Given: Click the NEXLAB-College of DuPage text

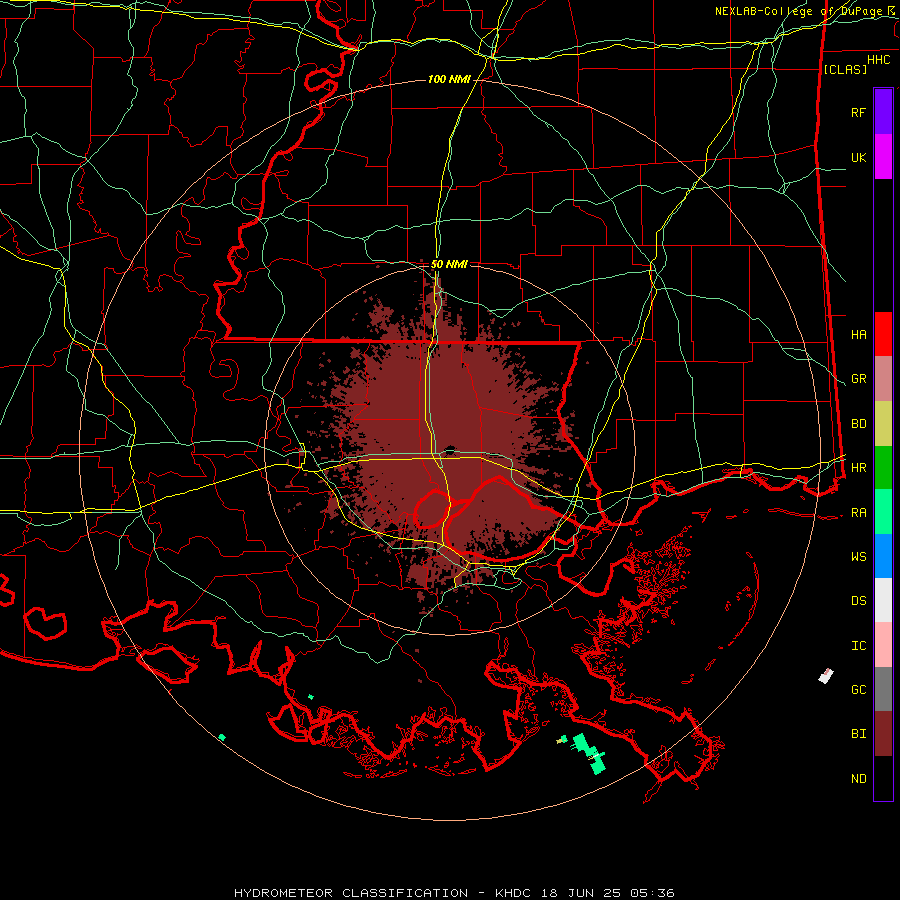Looking at the screenshot, I should [800, 11].
